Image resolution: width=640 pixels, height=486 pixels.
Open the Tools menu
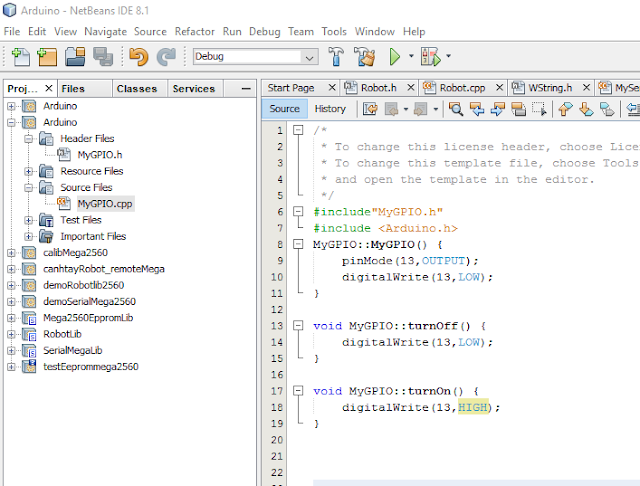[334, 32]
